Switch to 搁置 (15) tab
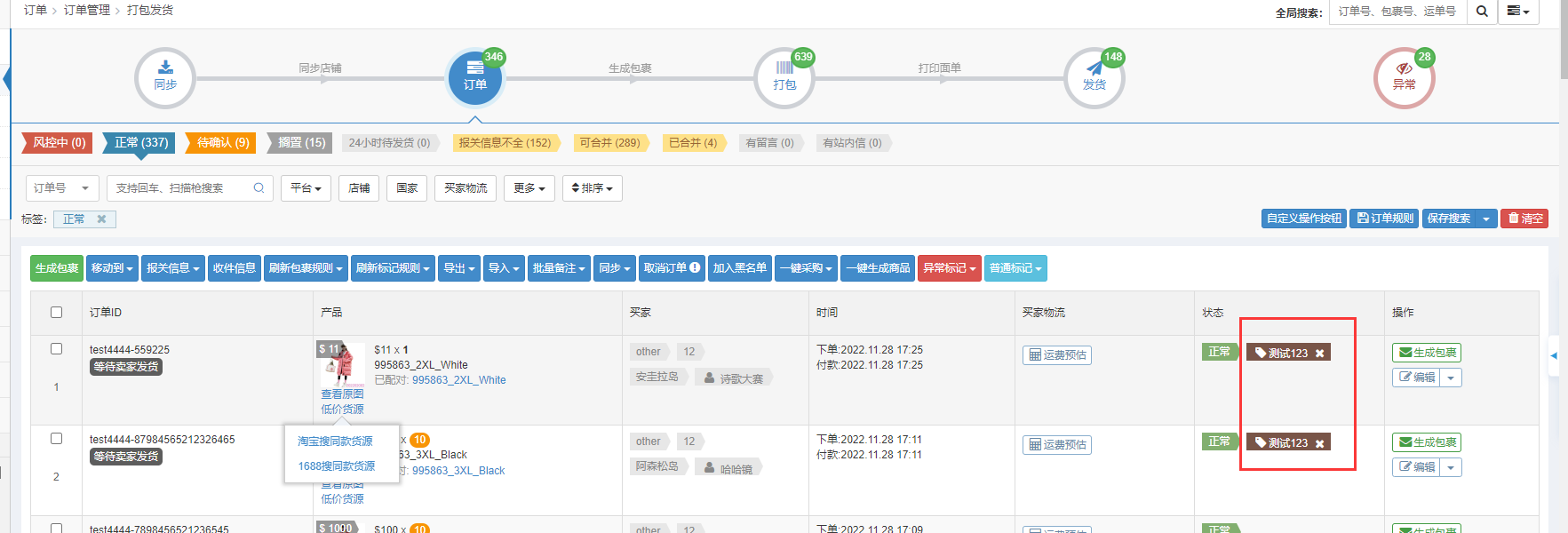 (301, 143)
